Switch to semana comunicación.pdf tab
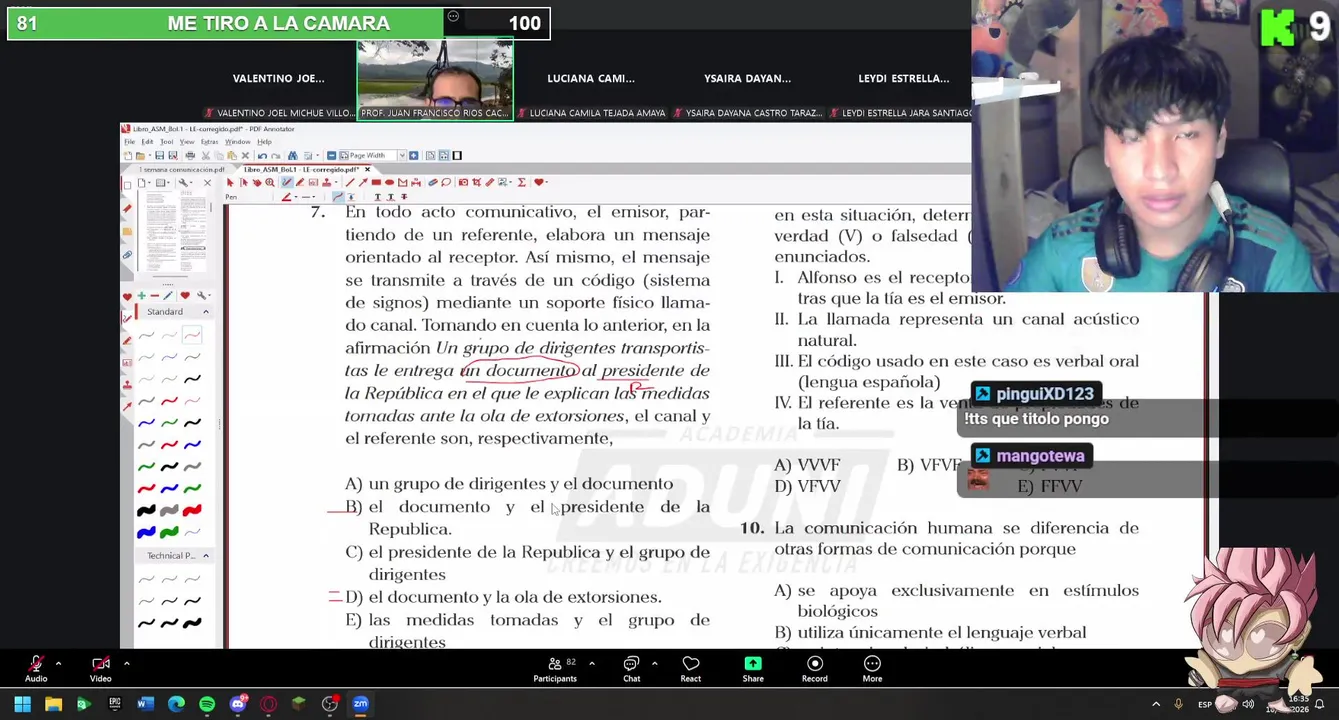The height and width of the screenshot is (720, 1339). pos(182,170)
